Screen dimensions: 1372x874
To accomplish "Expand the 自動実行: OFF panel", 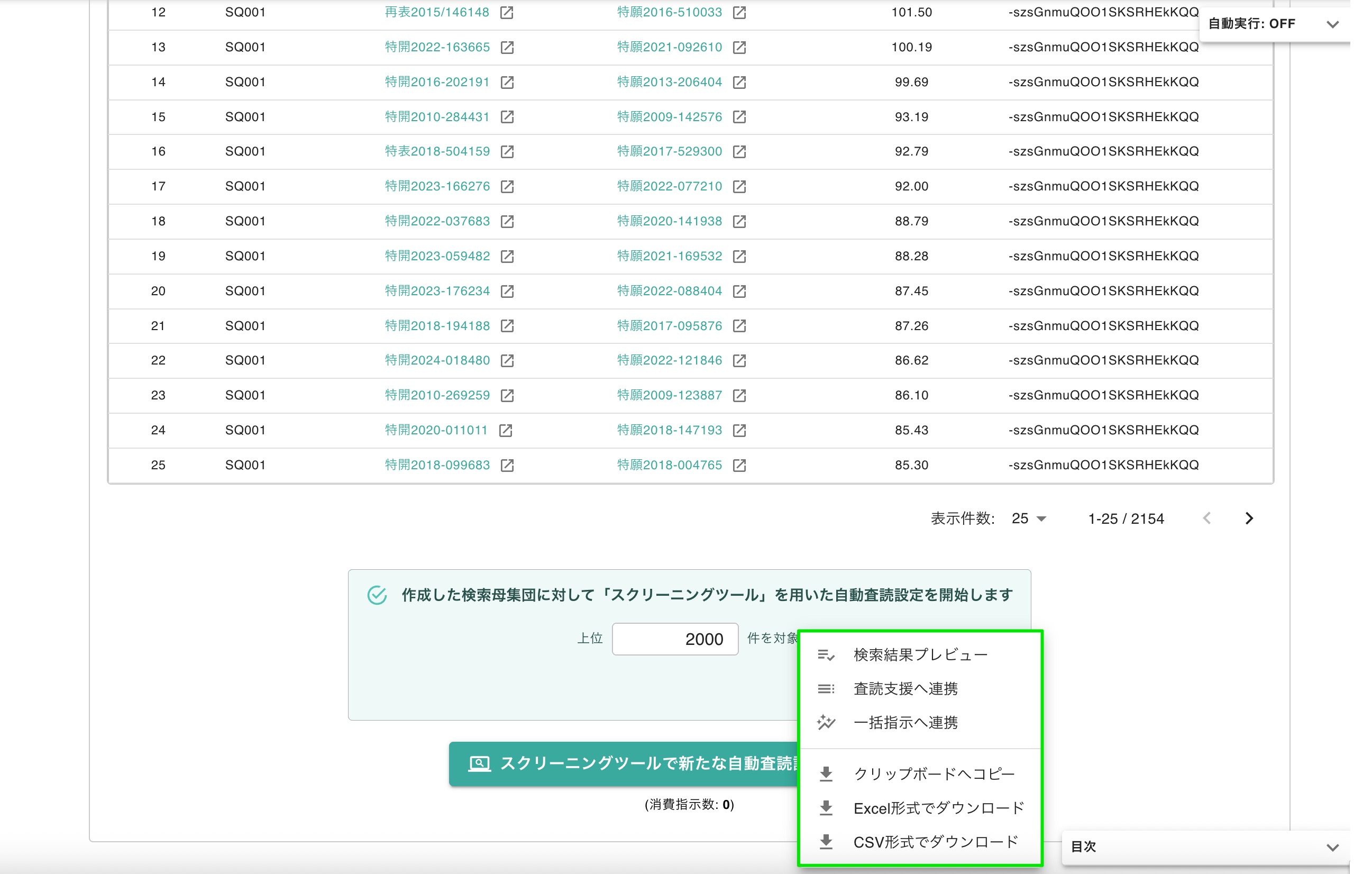I will 1332,24.
